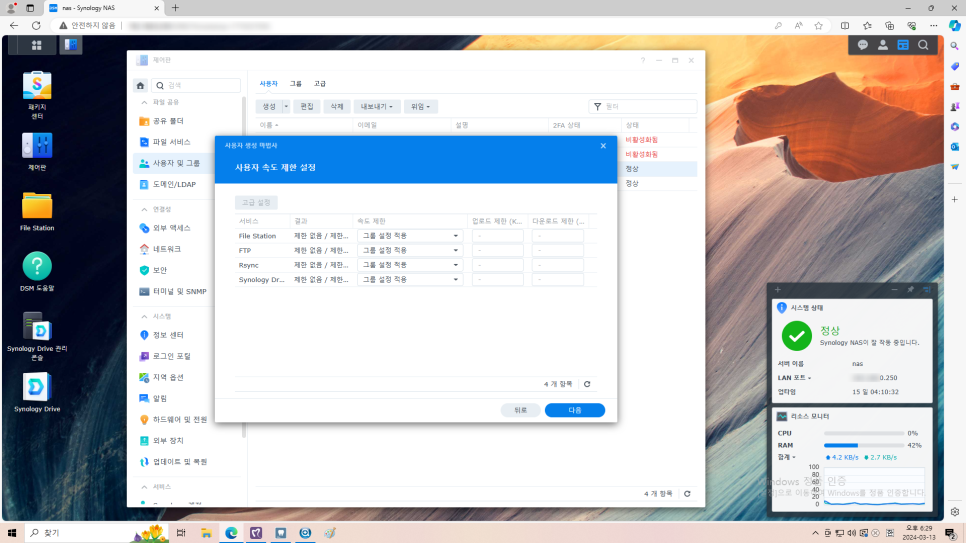The height and width of the screenshot is (543, 966).
Task: Open DSM search magnifier icon
Action: click(923, 45)
